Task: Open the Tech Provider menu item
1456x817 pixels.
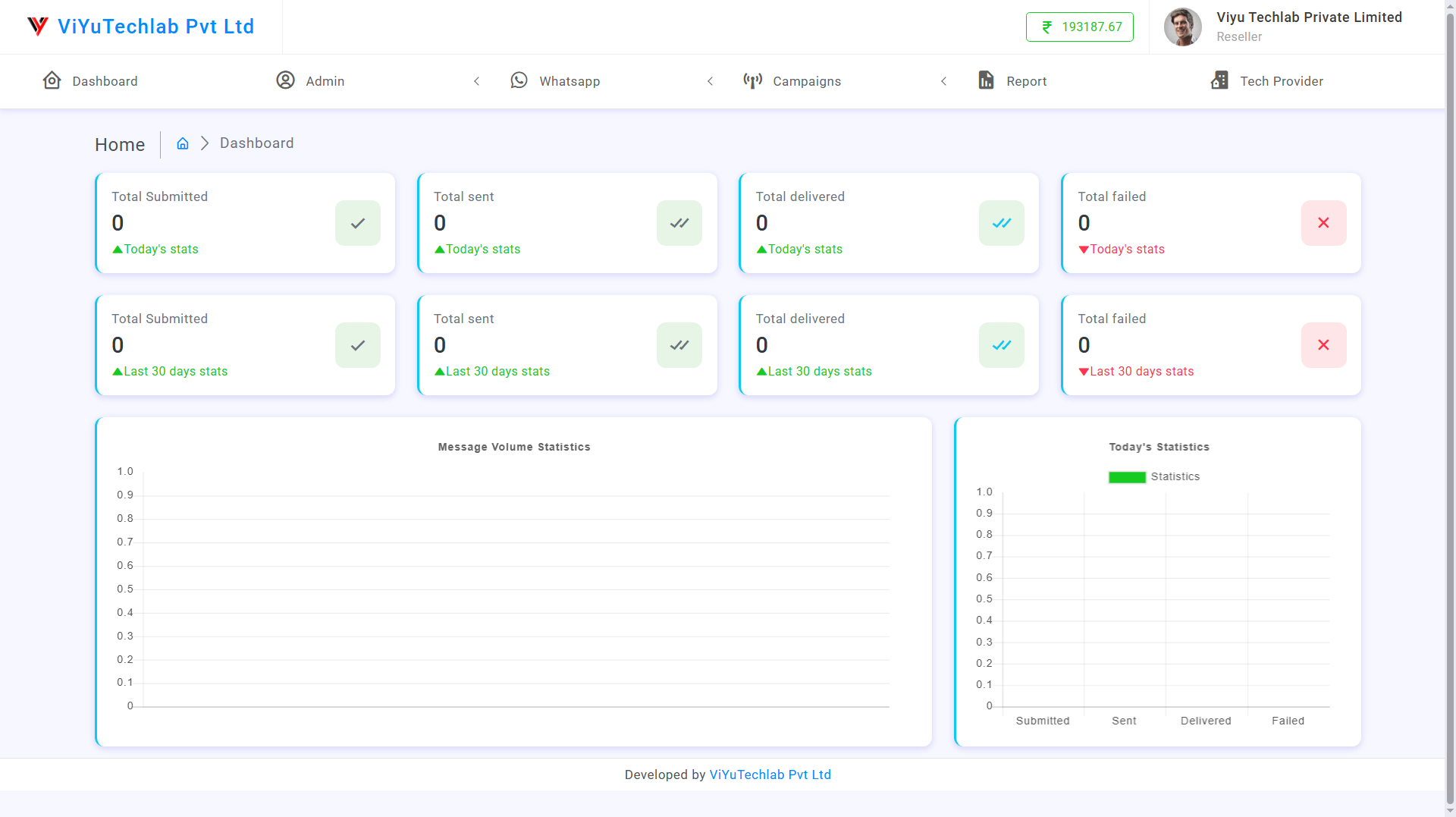Action: tap(1281, 81)
